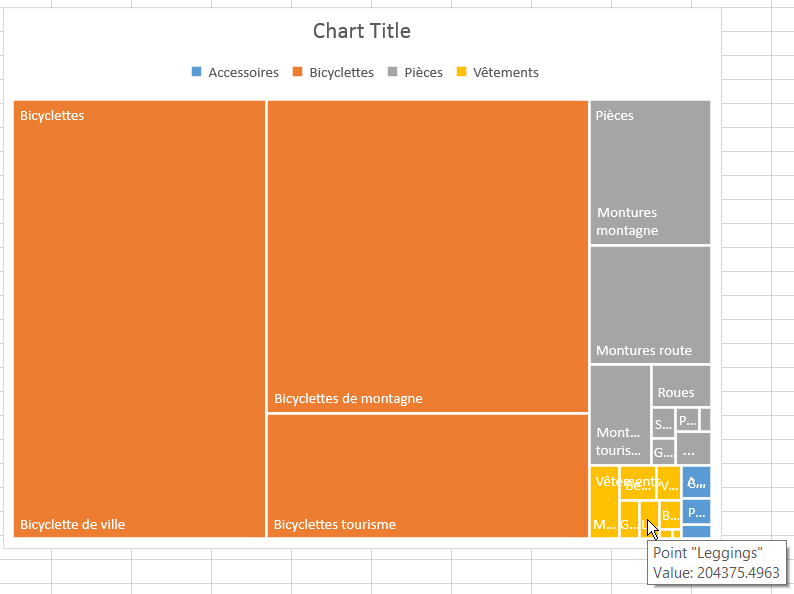The image size is (794, 594).
Task: Select the blue Accessoires legend swatch
Action: [x=196, y=72]
